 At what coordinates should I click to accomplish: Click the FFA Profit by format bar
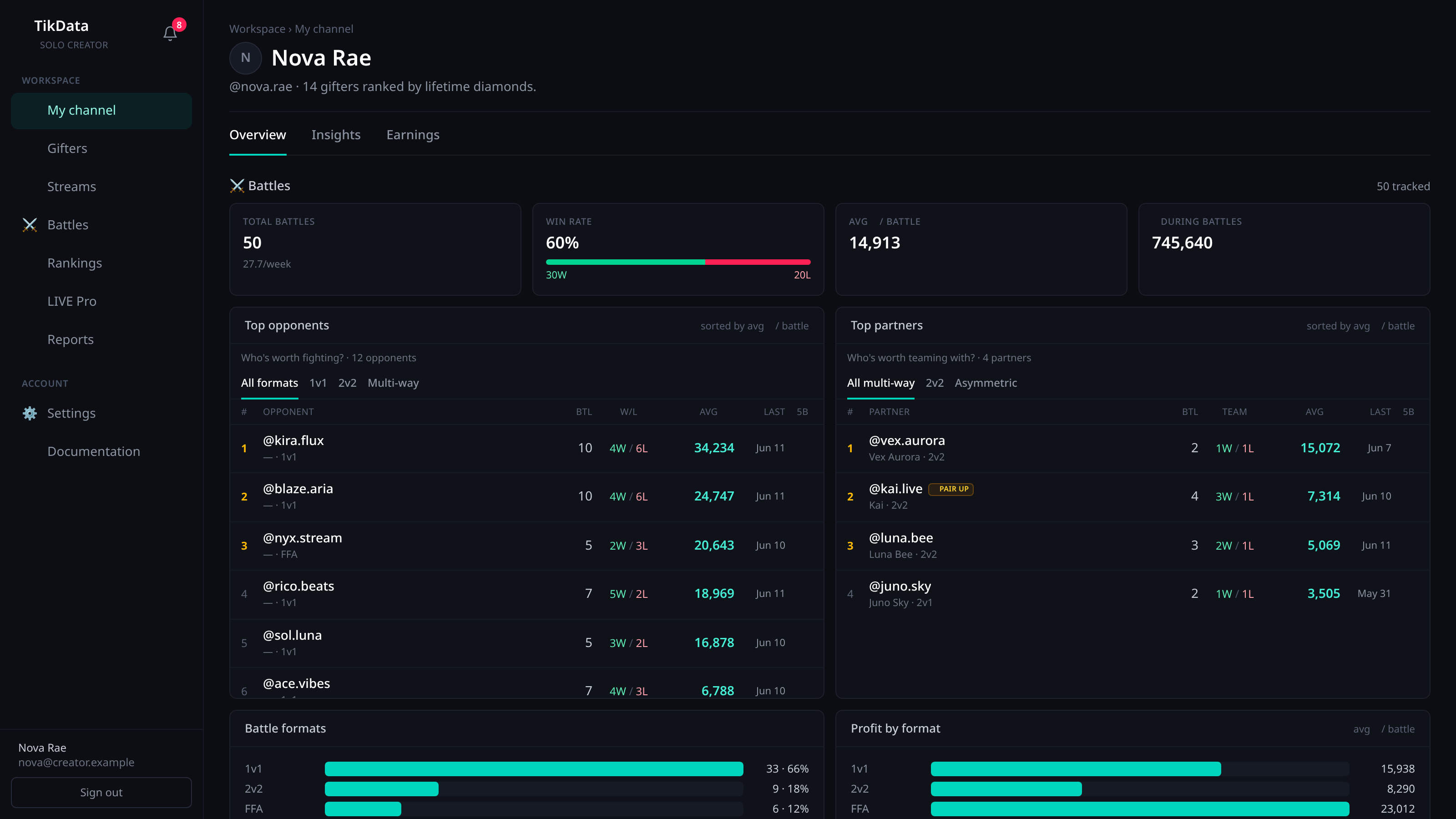tap(1140, 809)
